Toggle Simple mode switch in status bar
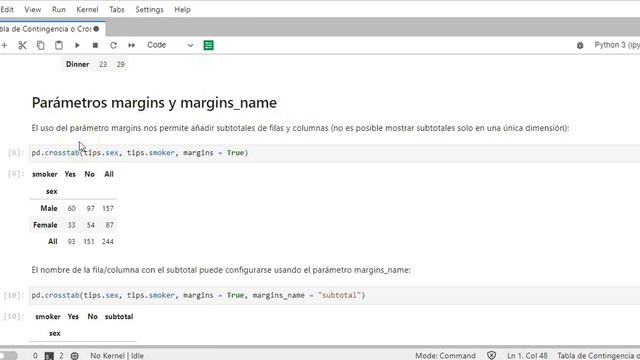This screenshot has width=640, height=360. coord(8,356)
